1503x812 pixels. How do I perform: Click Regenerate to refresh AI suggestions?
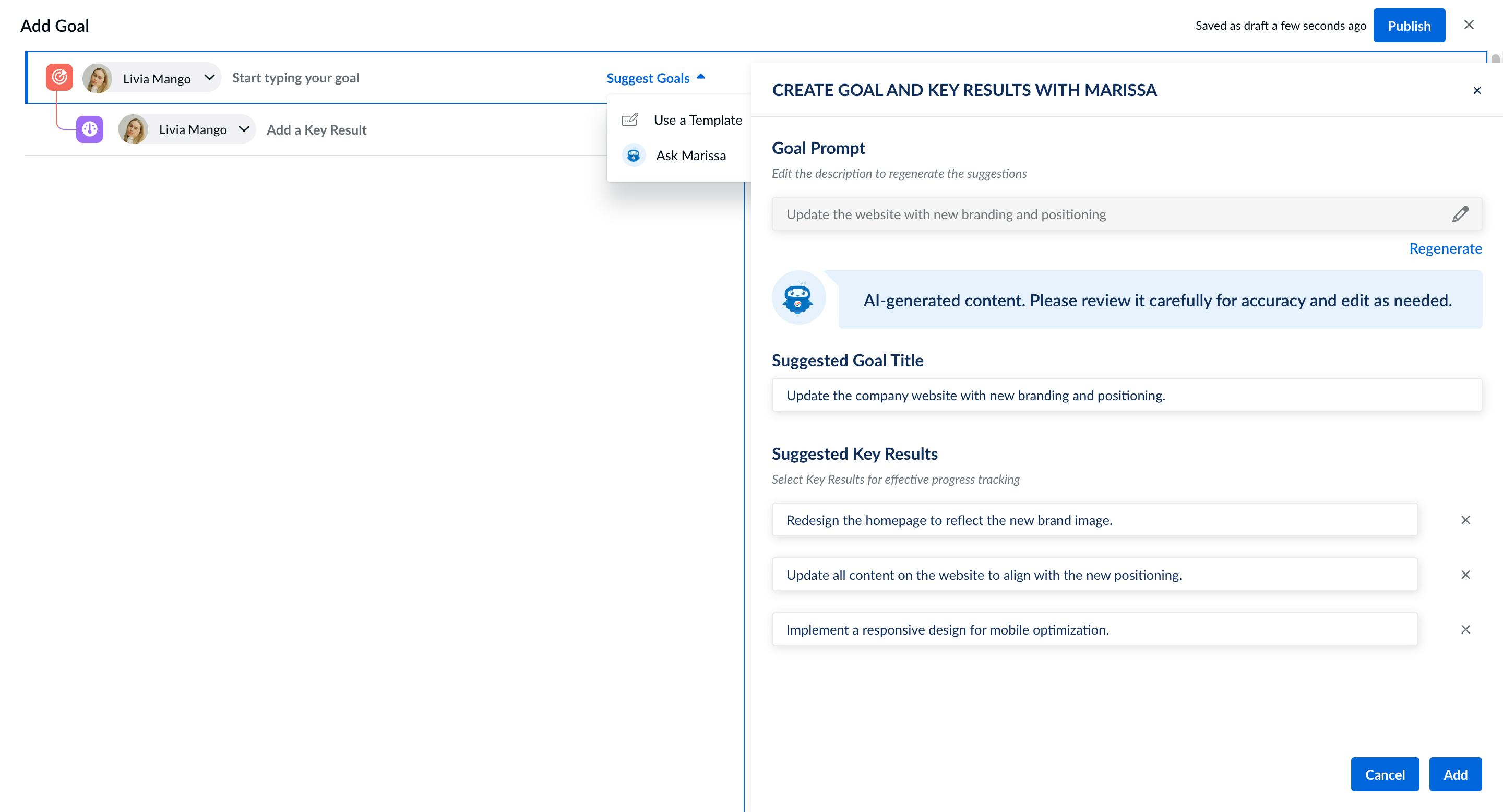coord(1446,248)
